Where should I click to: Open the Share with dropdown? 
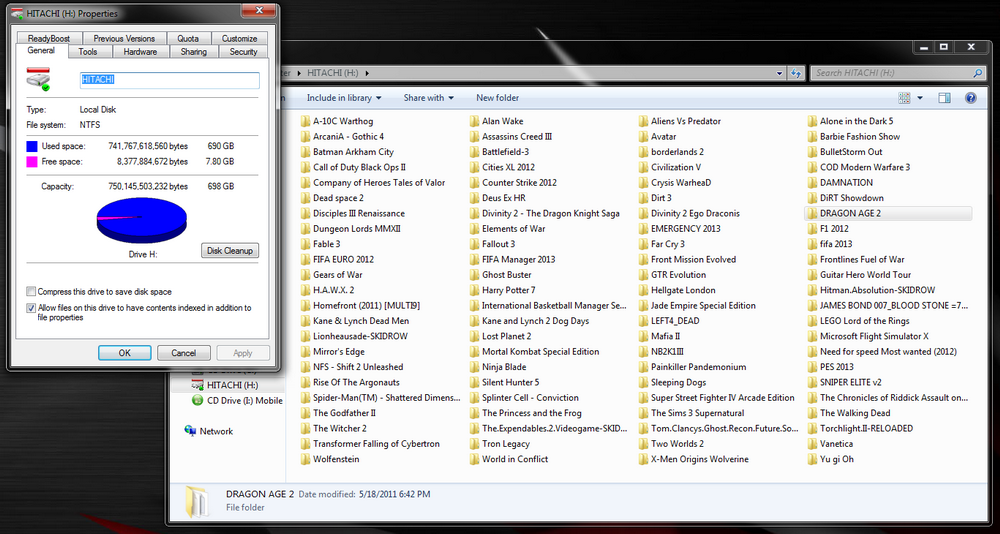429,98
